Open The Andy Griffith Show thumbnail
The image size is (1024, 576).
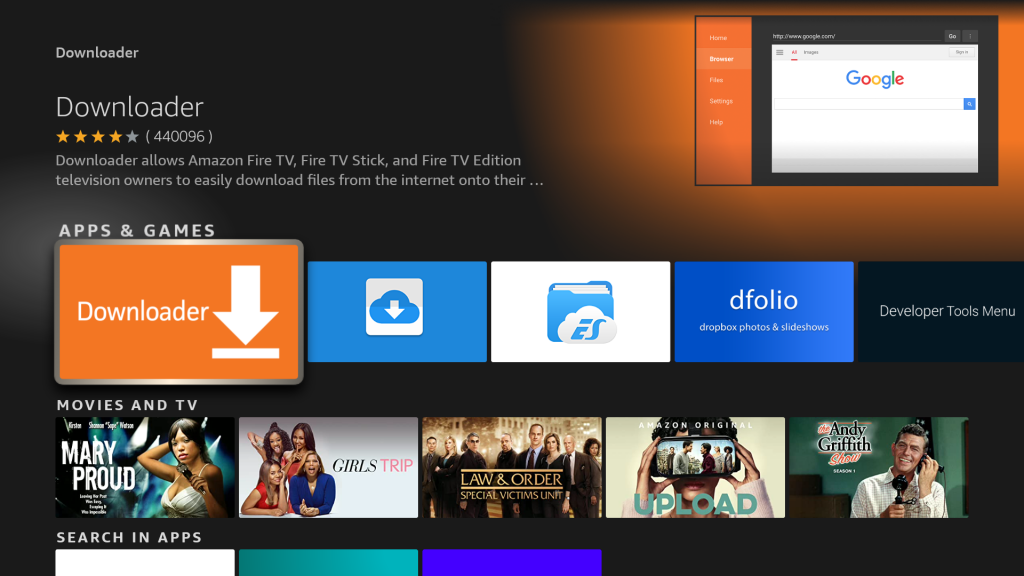tap(879, 468)
